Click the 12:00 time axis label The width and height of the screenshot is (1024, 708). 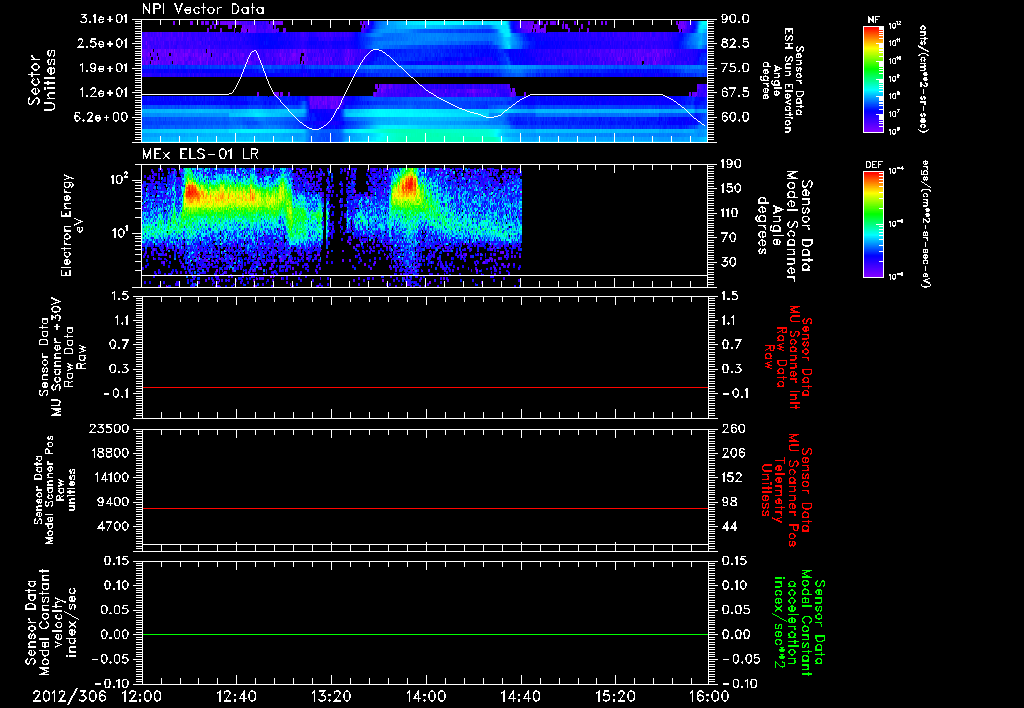[142, 696]
